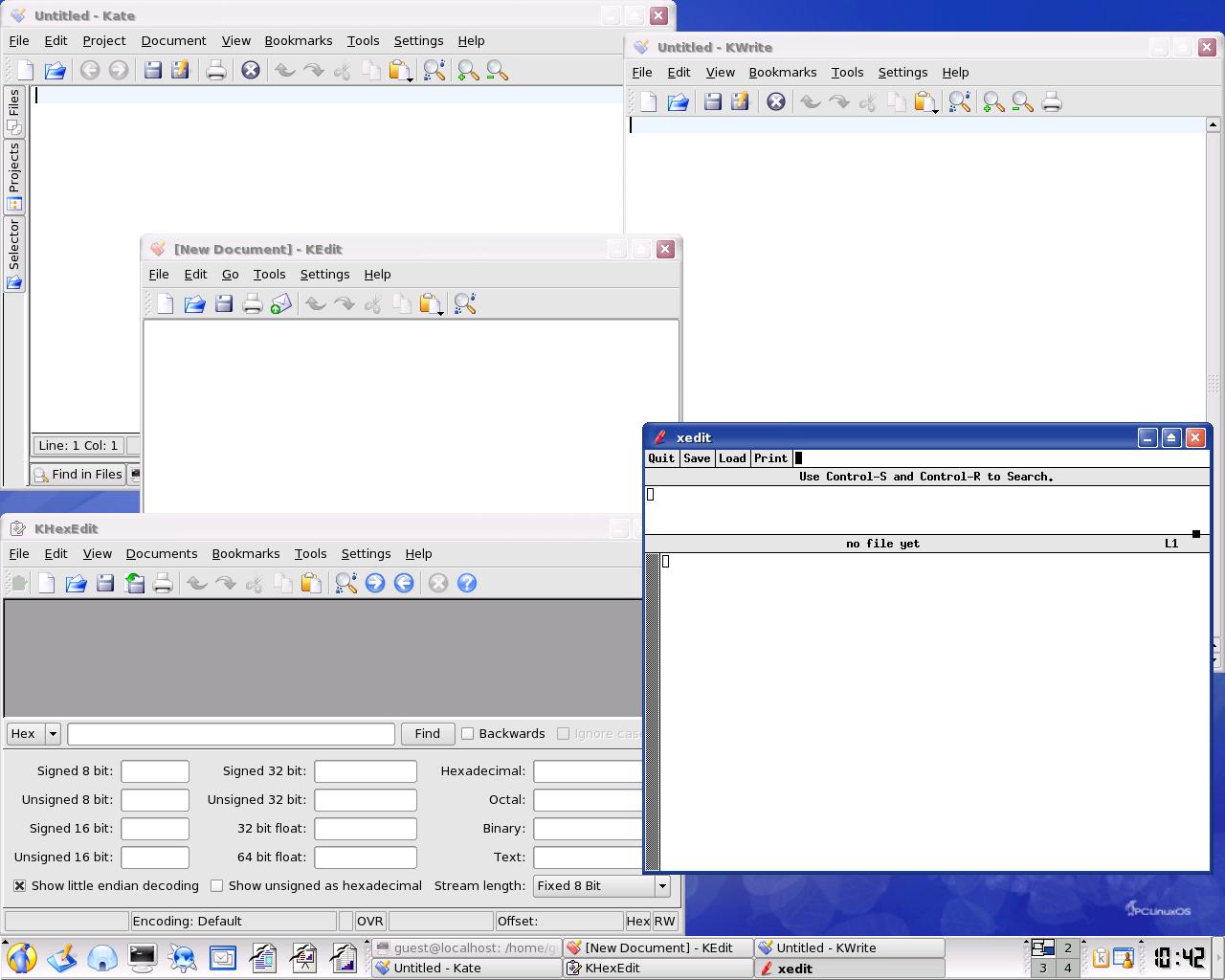The height and width of the screenshot is (980, 1225).
Task: Click the Find icon in KWrite toolbar
Action: pos(960,101)
